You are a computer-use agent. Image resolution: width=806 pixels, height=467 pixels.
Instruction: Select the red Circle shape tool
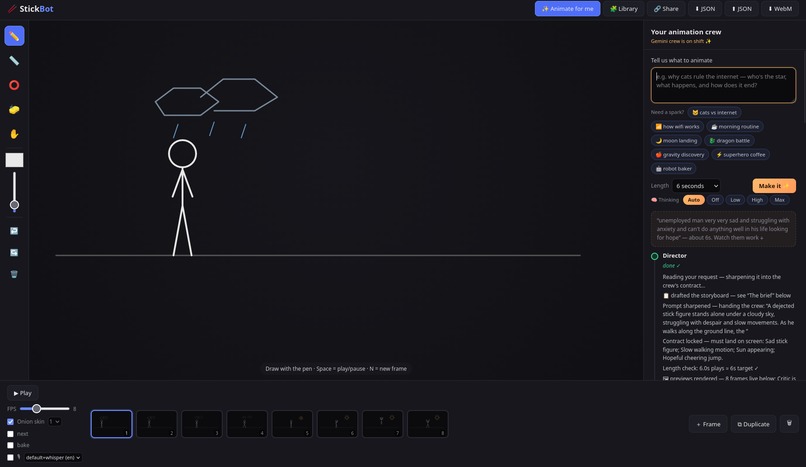pyautogui.click(x=14, y=85)
